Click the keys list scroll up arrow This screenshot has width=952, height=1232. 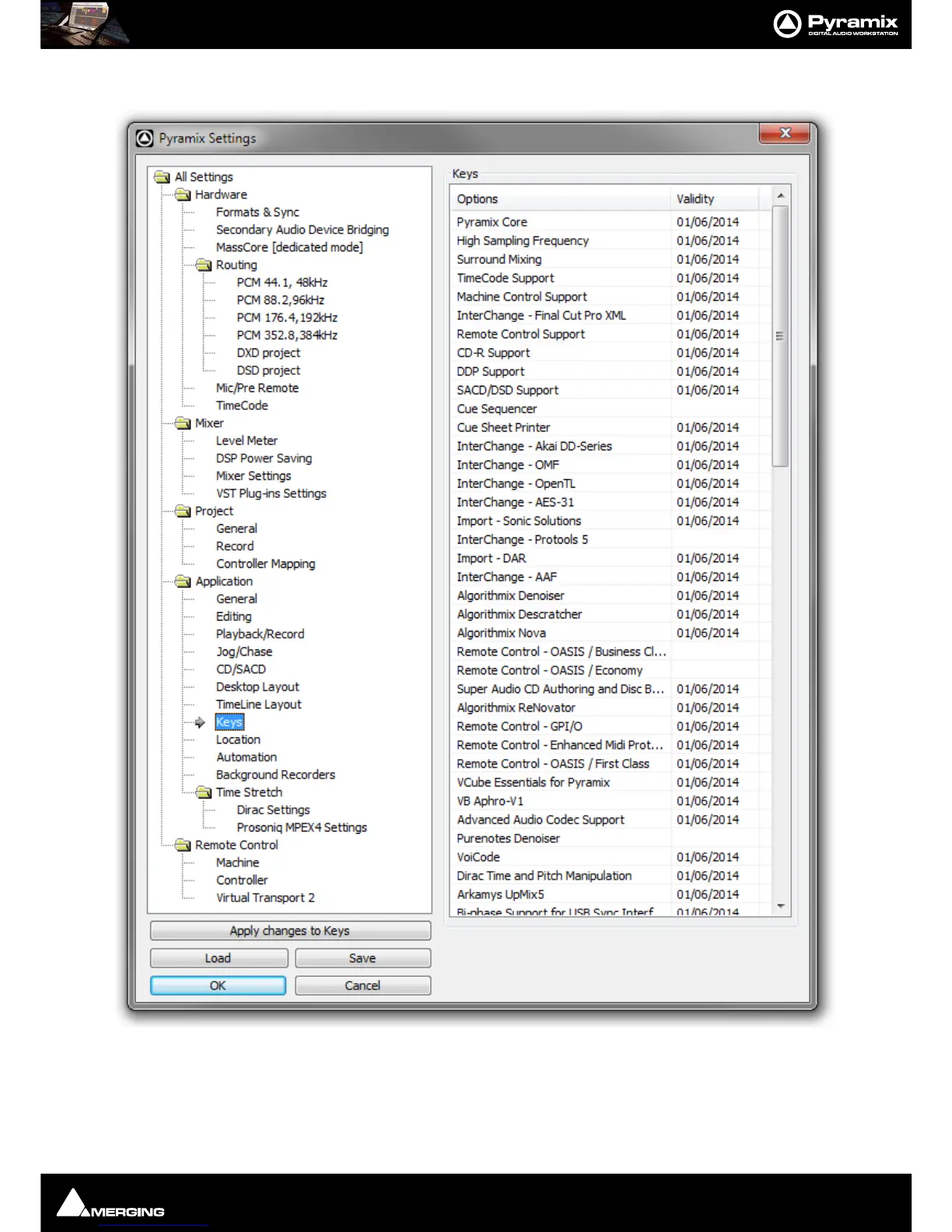780,195
